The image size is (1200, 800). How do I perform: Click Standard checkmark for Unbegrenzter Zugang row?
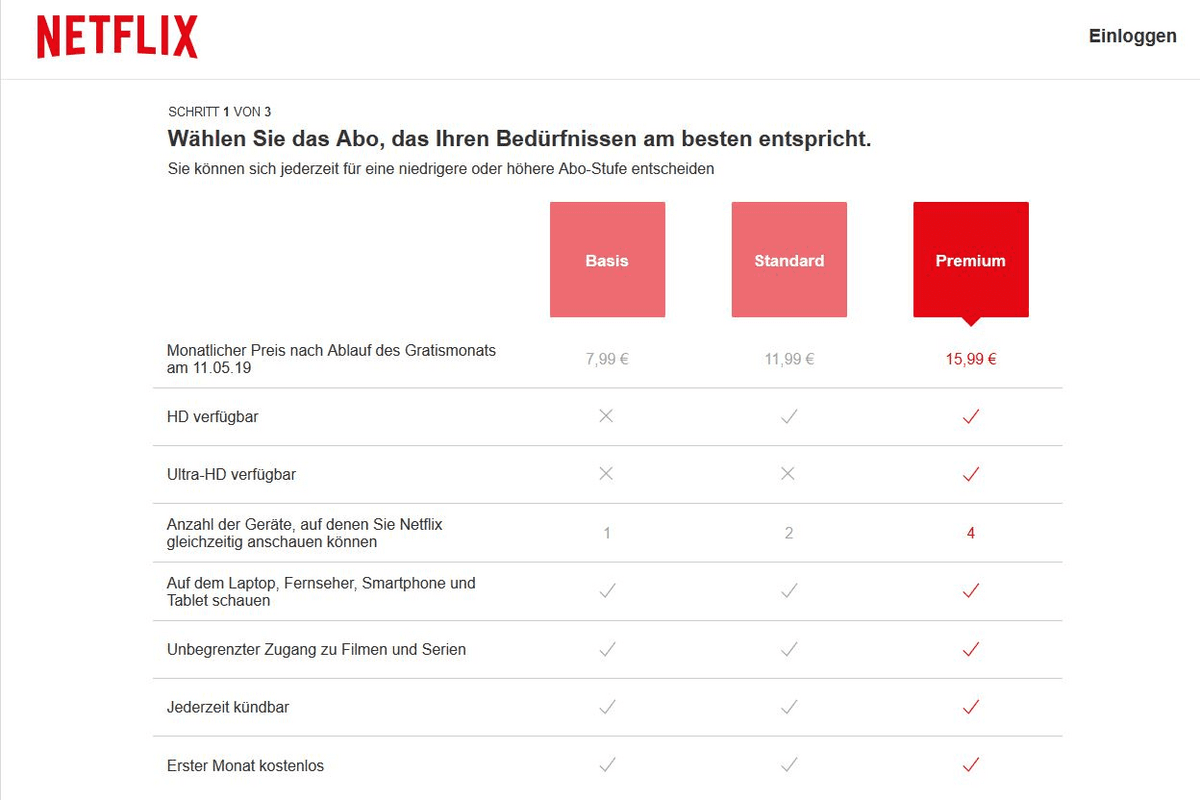point(789,649)
